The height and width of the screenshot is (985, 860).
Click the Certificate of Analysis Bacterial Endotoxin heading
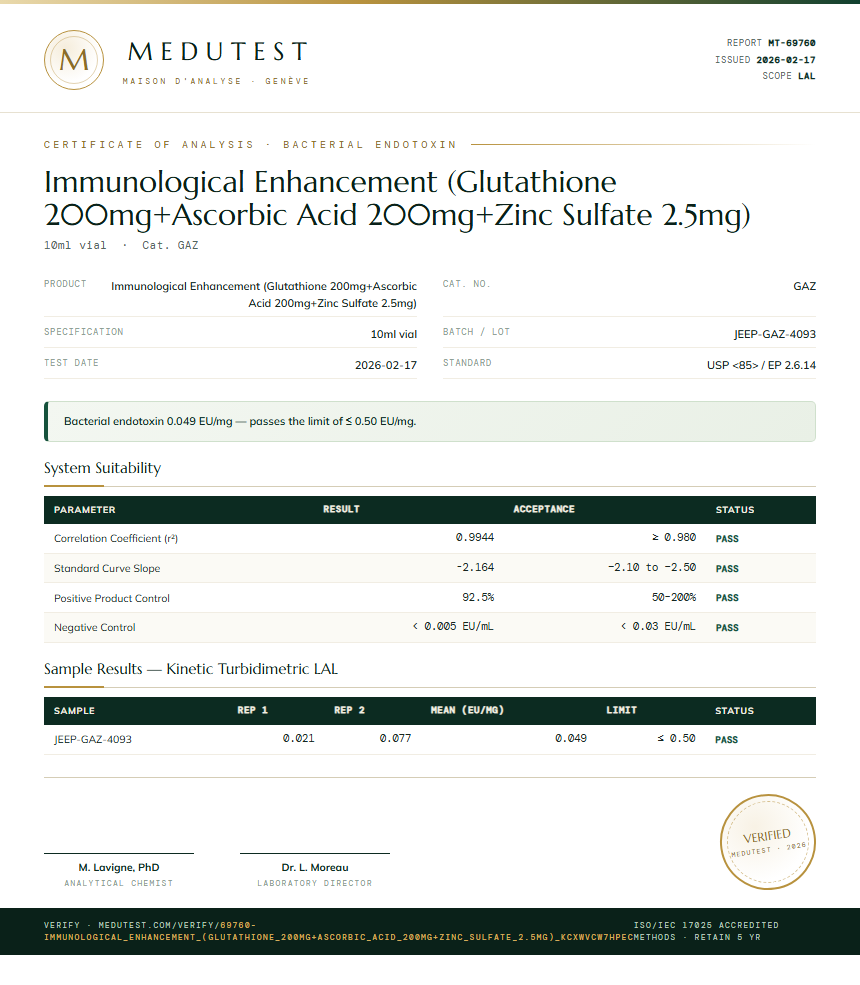250,144
